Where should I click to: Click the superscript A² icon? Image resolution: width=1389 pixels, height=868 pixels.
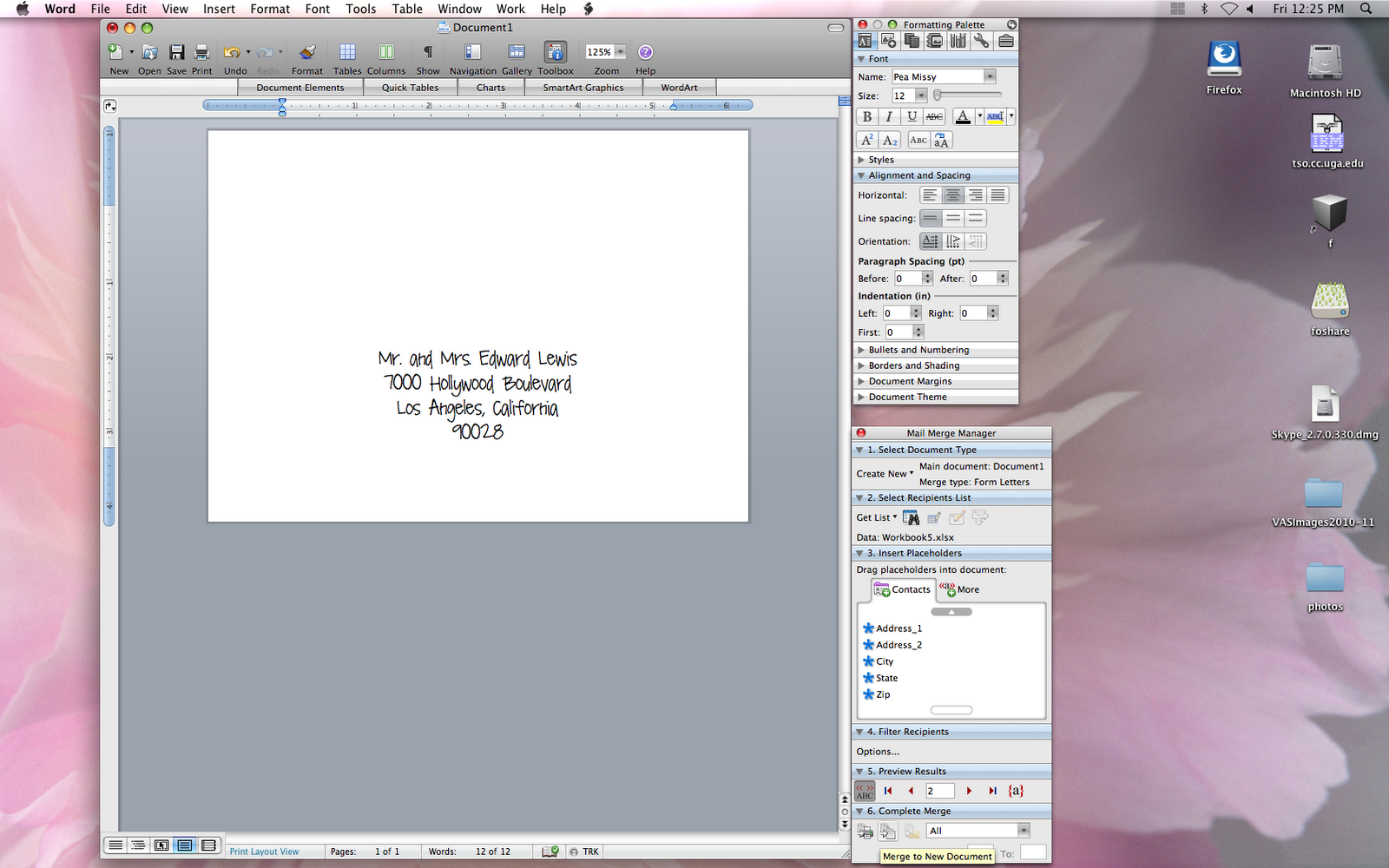(x=867, y=139)
